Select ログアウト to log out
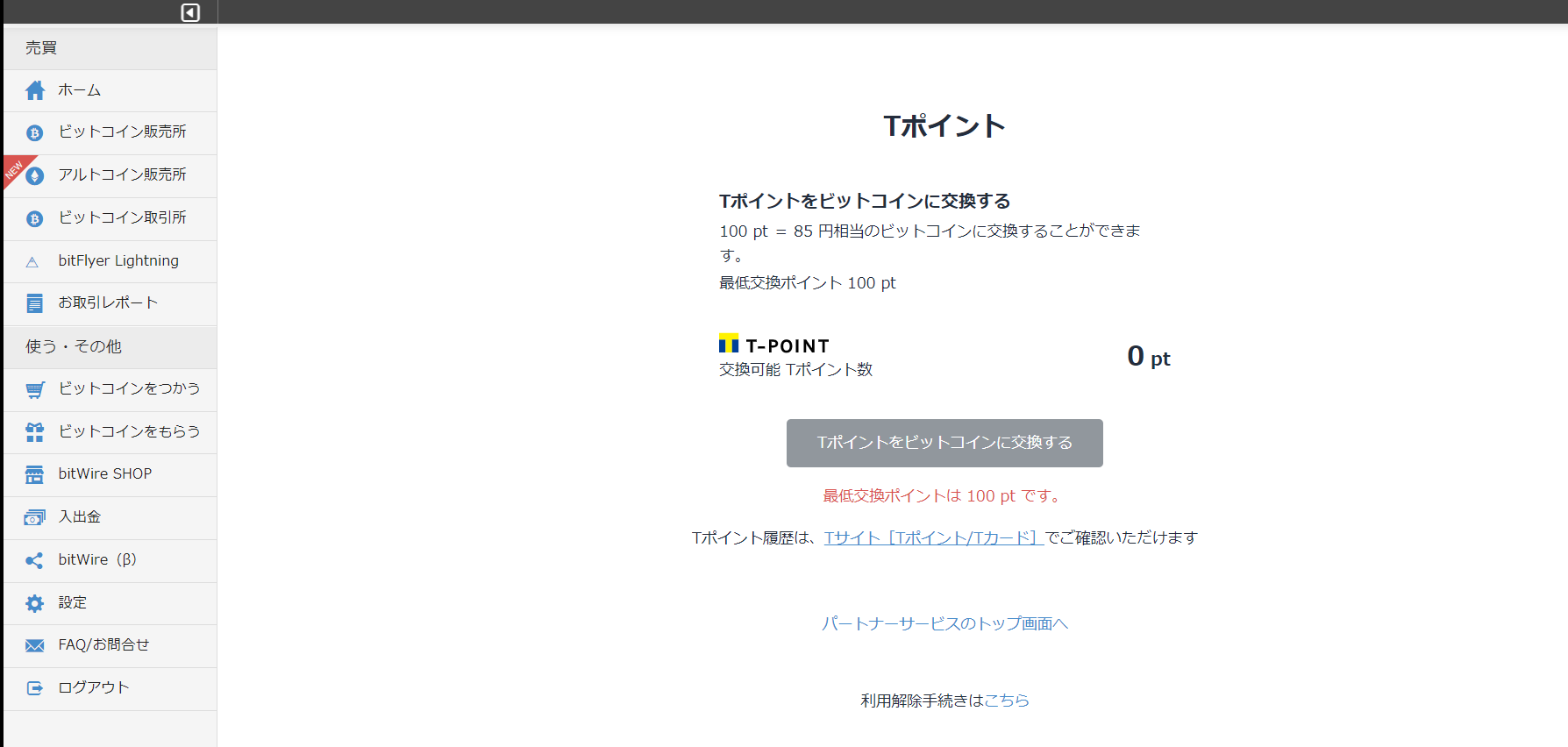Screen dimensions: 1568x747 pos(110,688)
